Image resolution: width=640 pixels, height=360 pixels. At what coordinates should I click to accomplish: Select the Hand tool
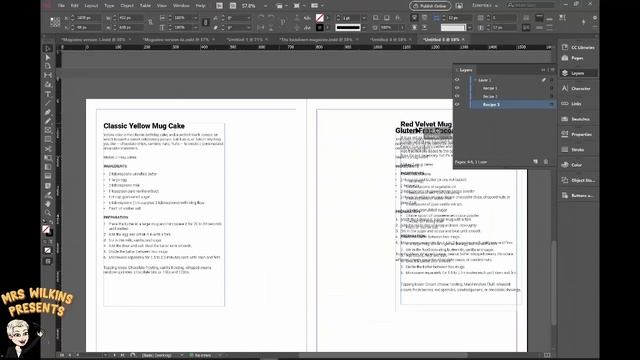[48, 204]
